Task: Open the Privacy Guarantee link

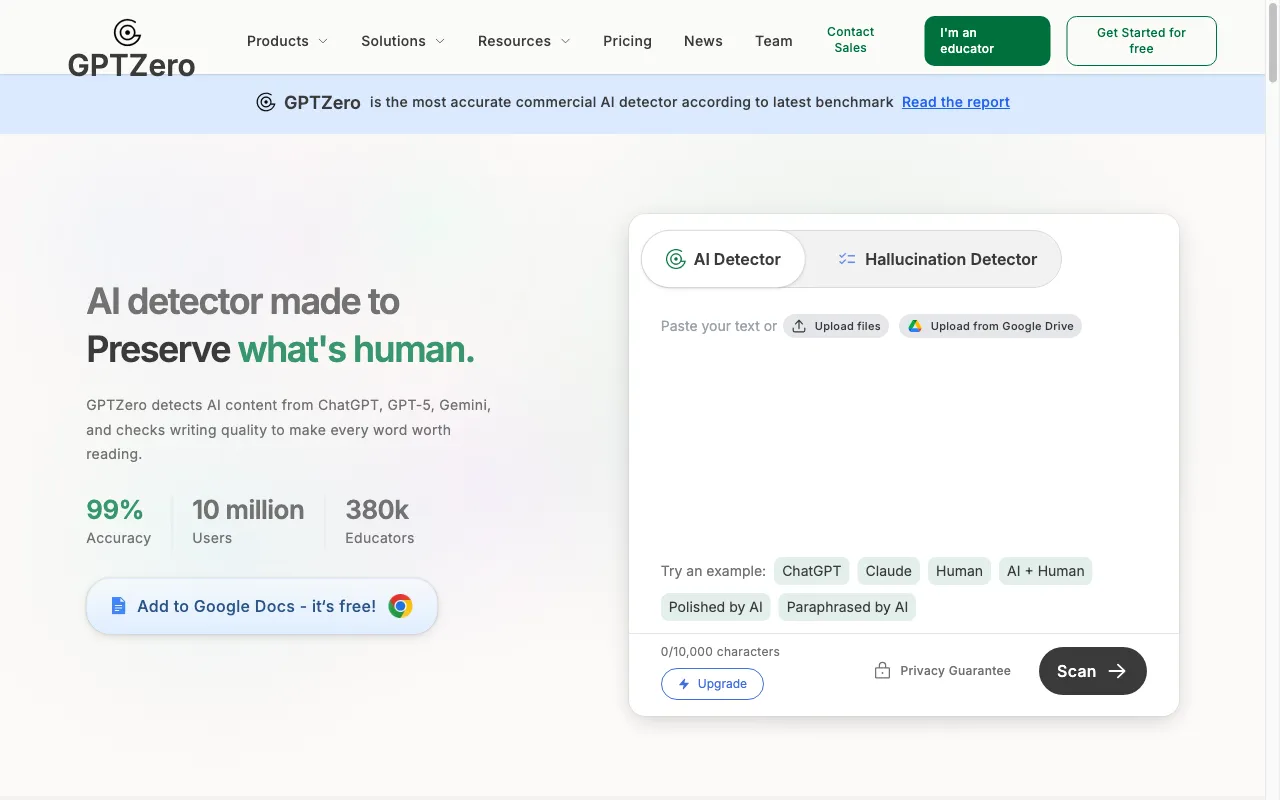Action: tap(942, 671)
